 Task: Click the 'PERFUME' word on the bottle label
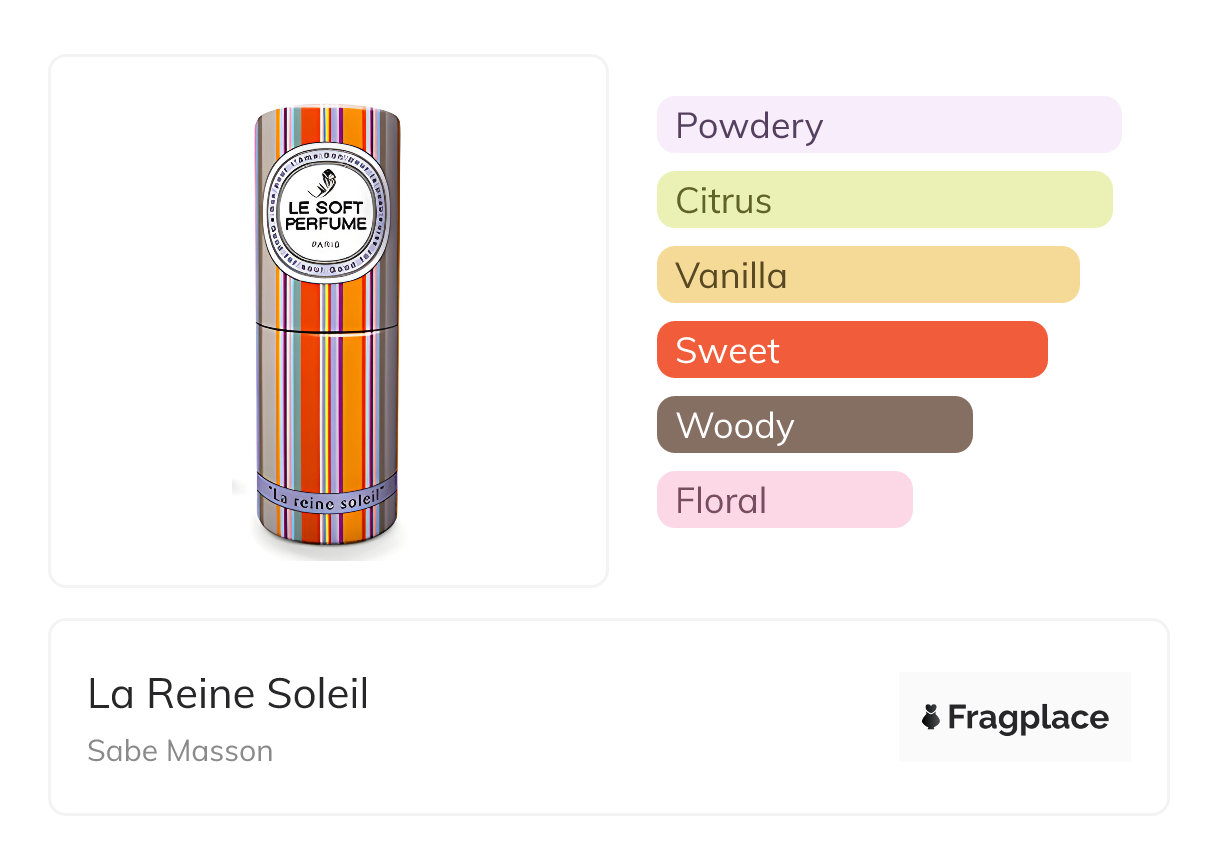click(326, 223)
